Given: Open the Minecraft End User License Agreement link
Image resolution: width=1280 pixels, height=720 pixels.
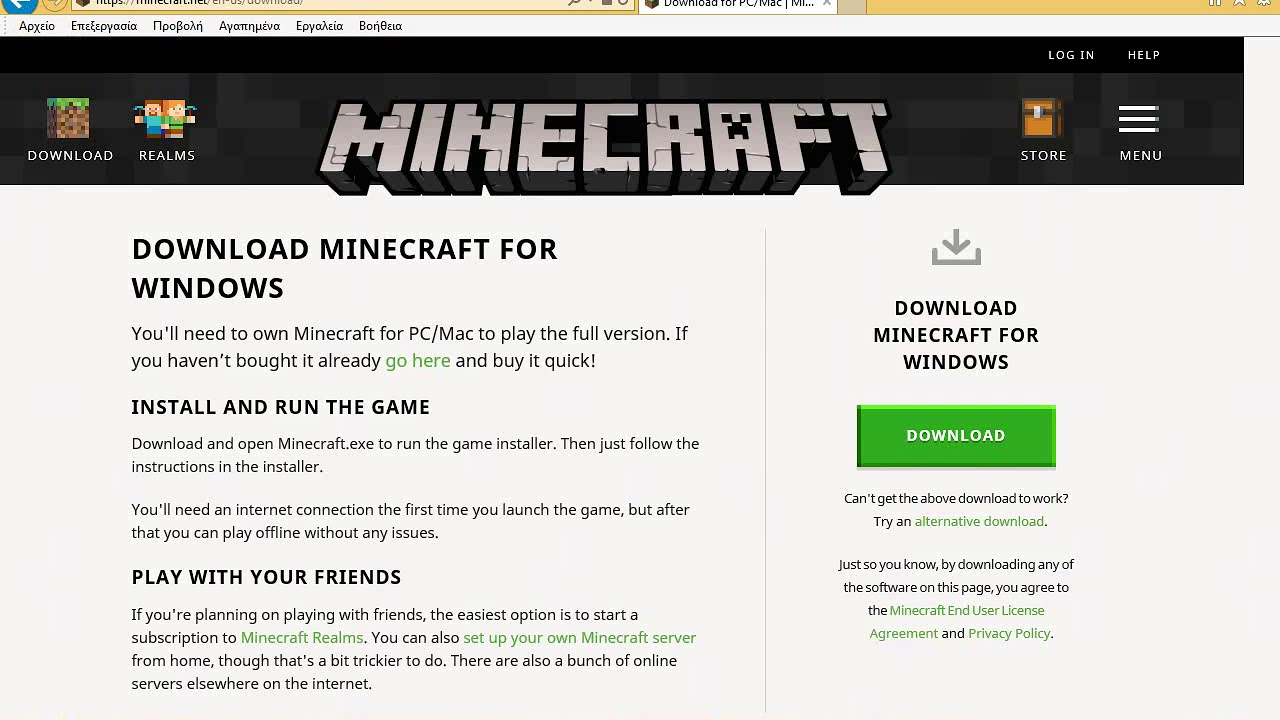Looking at the screenshot, I should tap(957, 622).
